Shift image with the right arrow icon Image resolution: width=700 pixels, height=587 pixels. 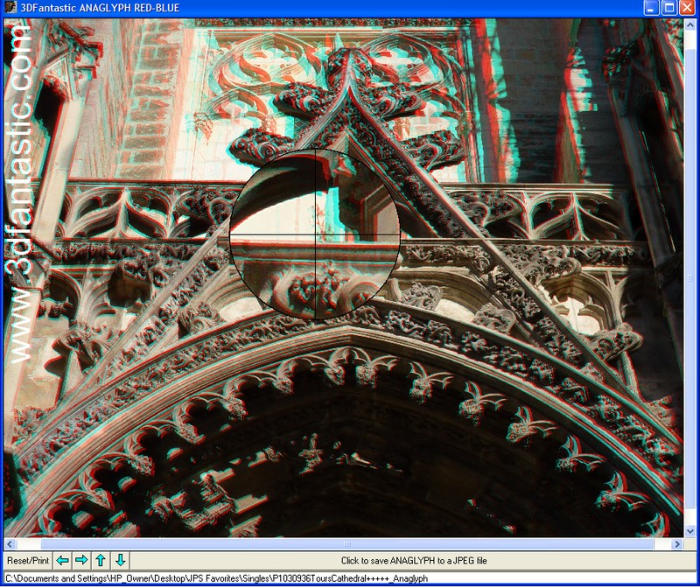(x=81, y=560)
